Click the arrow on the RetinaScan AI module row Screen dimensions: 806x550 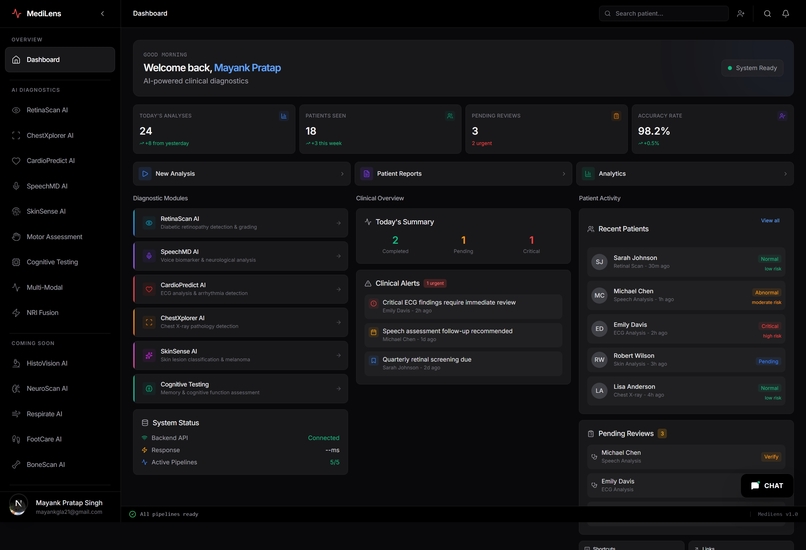(x=339, y=223)
